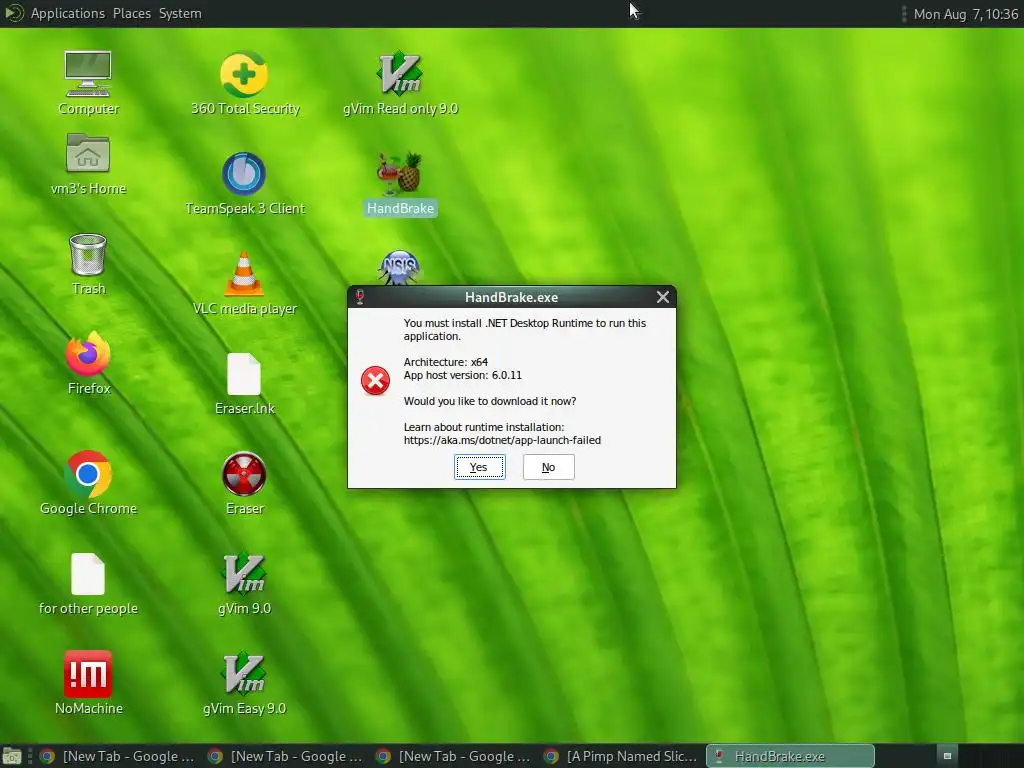Select the TeamSpeak 3 Client icon
This screenshot has width=1024, height=768.
tap(244, 174)
